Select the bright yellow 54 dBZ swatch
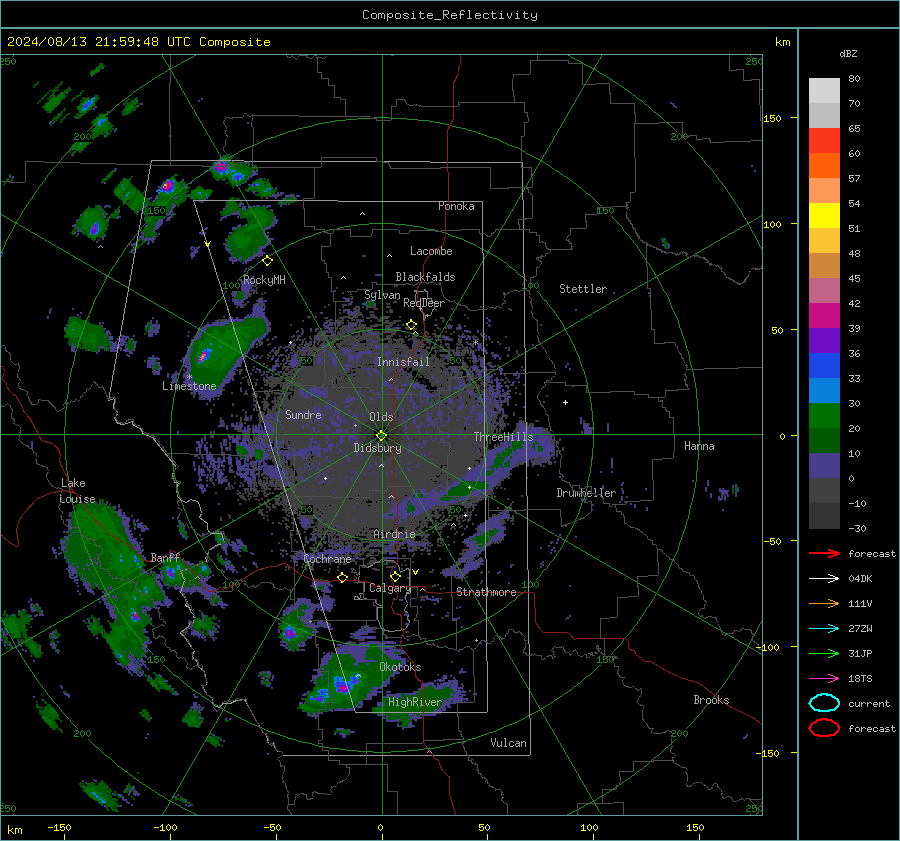The image size is (900, 841). point(824,215)
